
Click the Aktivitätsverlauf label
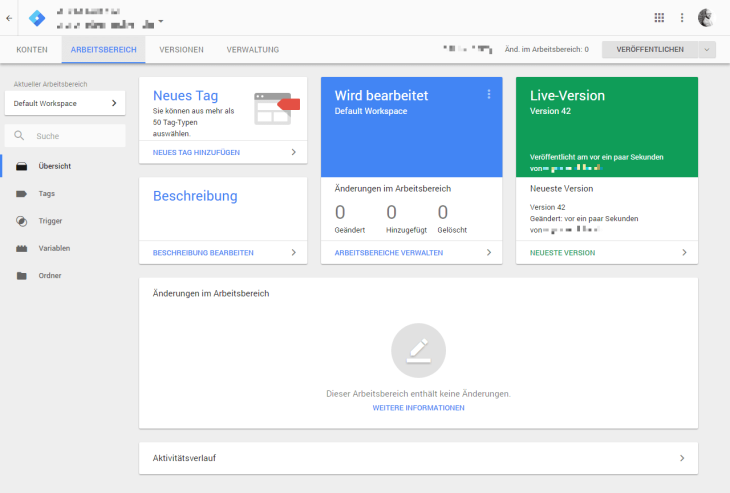(184, 458)
